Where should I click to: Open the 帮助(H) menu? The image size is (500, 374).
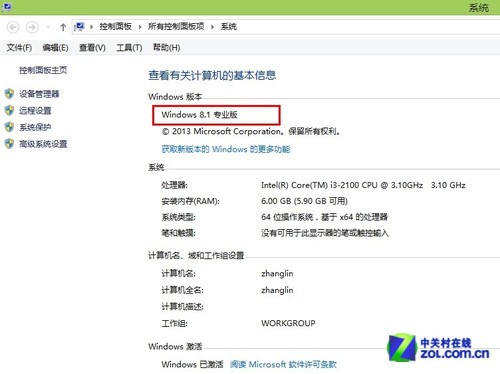[x=166, y=48]
